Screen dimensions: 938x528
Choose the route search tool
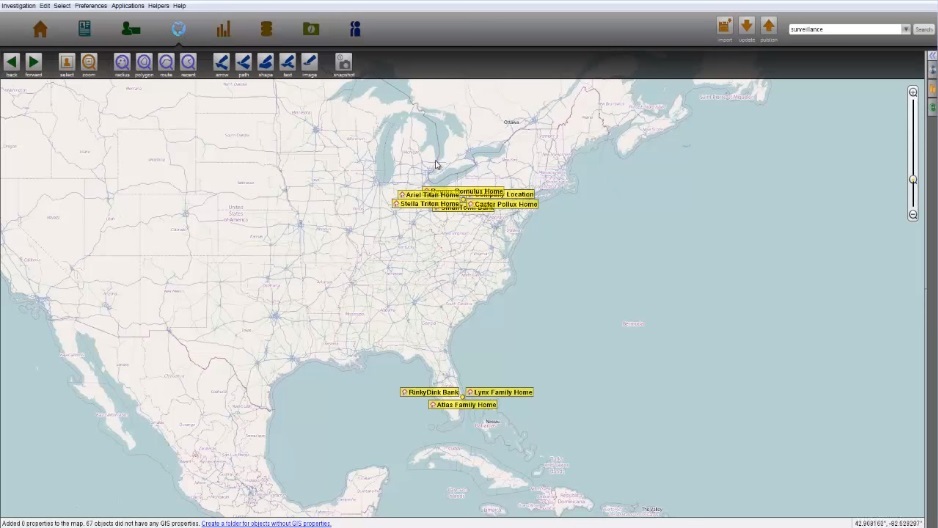tap(166, 62)
